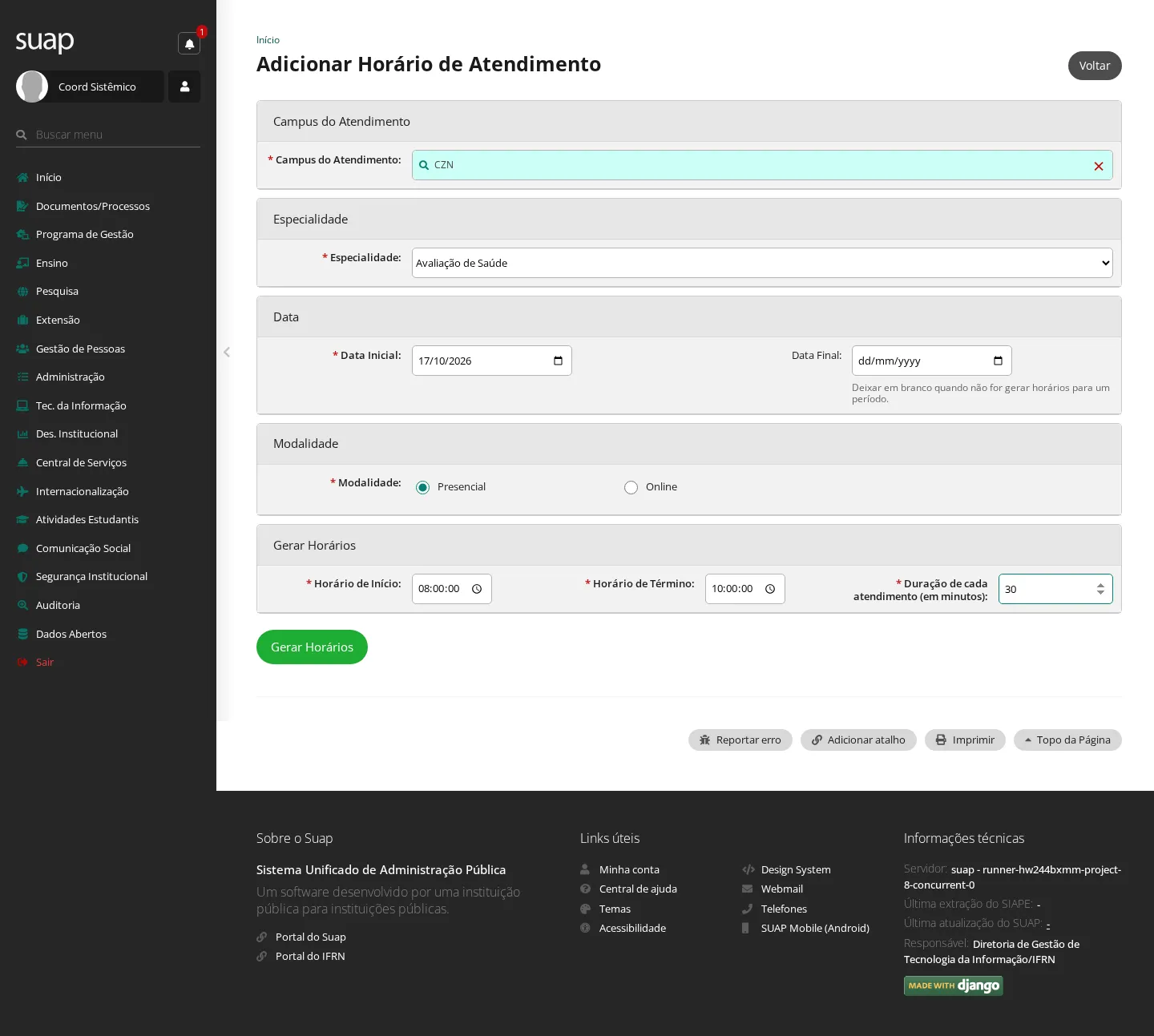Click the Coord Sistêmico avatar
Image resolution: width=1154 pixels, height=1036 pixels.
pos(32,87)
